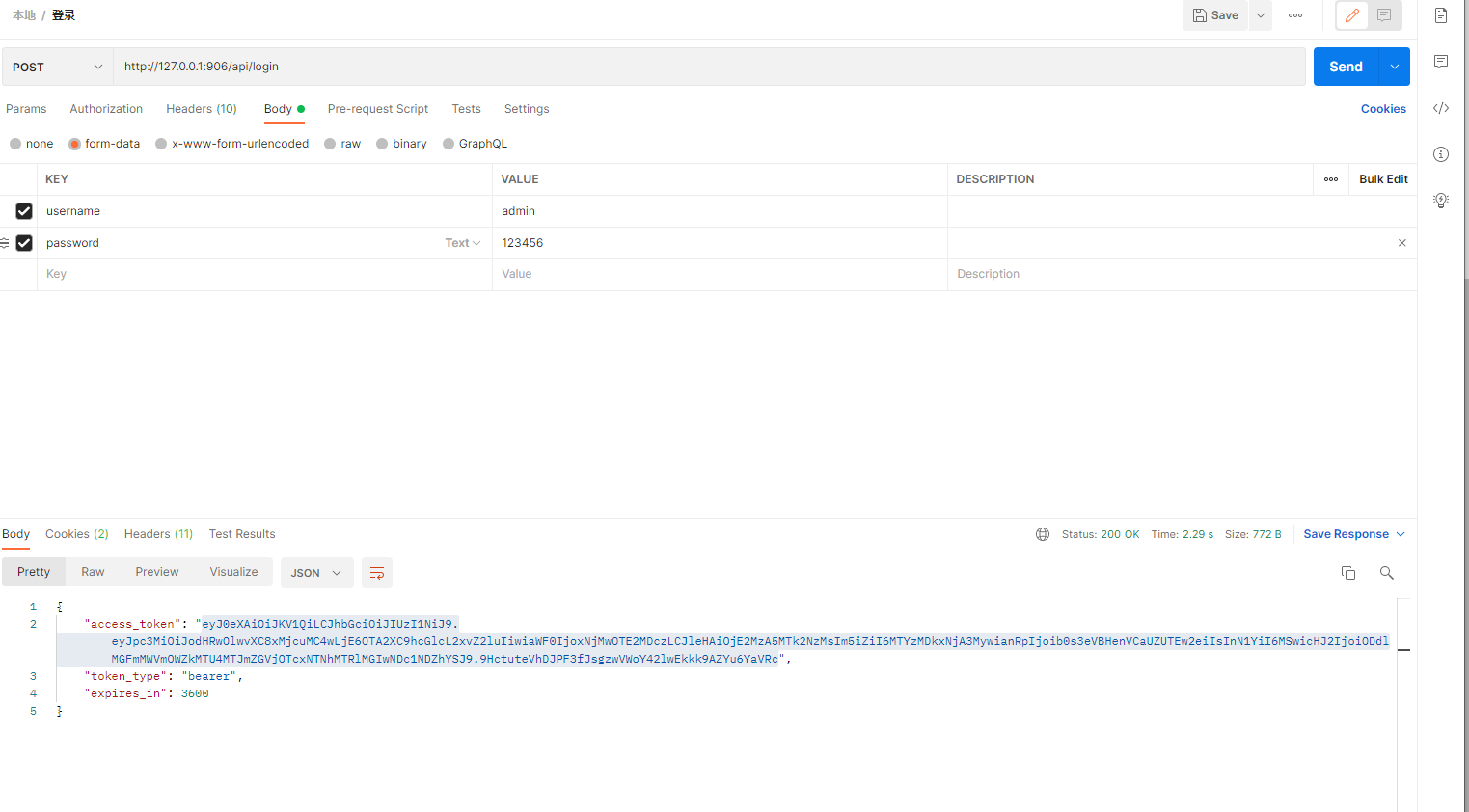Open the Authorization tab
Viewport: 1469px width, 812px height.
point(106,109)
